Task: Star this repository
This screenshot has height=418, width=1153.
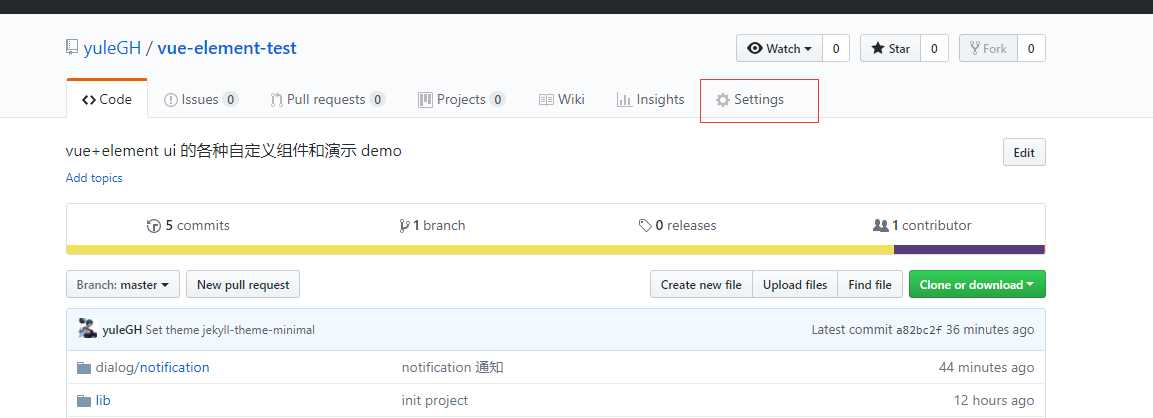Action: (x=890, y=49)
